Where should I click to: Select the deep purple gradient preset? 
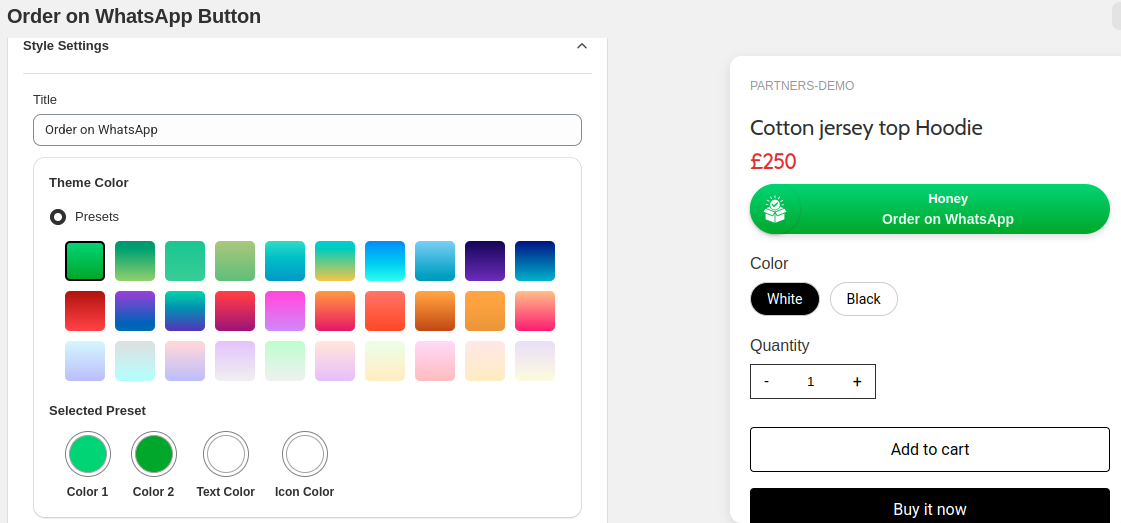pos(485,261)
